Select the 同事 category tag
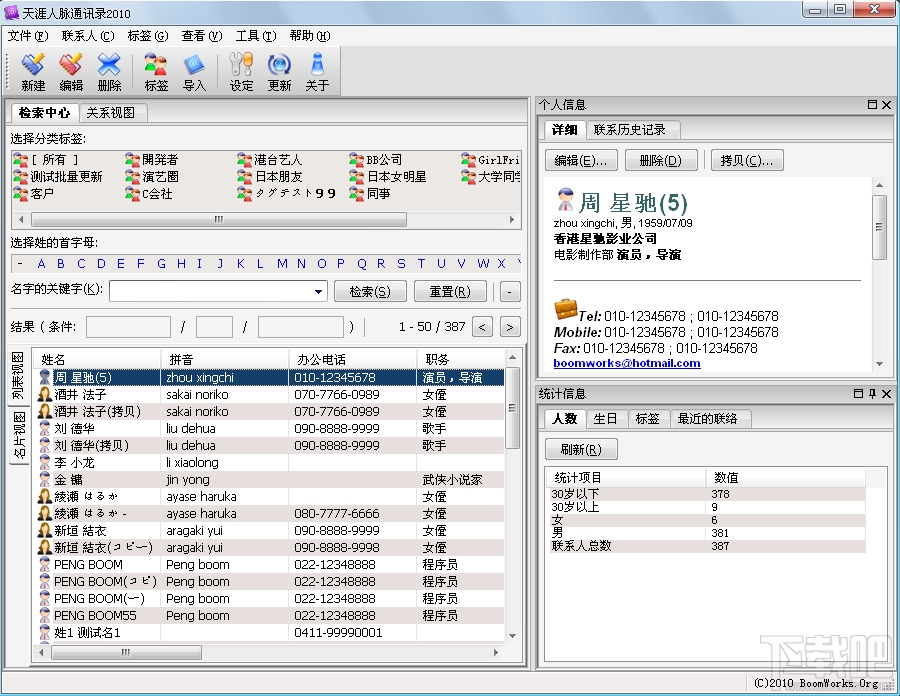Screen dimensions: 900x696 (370, 193)
